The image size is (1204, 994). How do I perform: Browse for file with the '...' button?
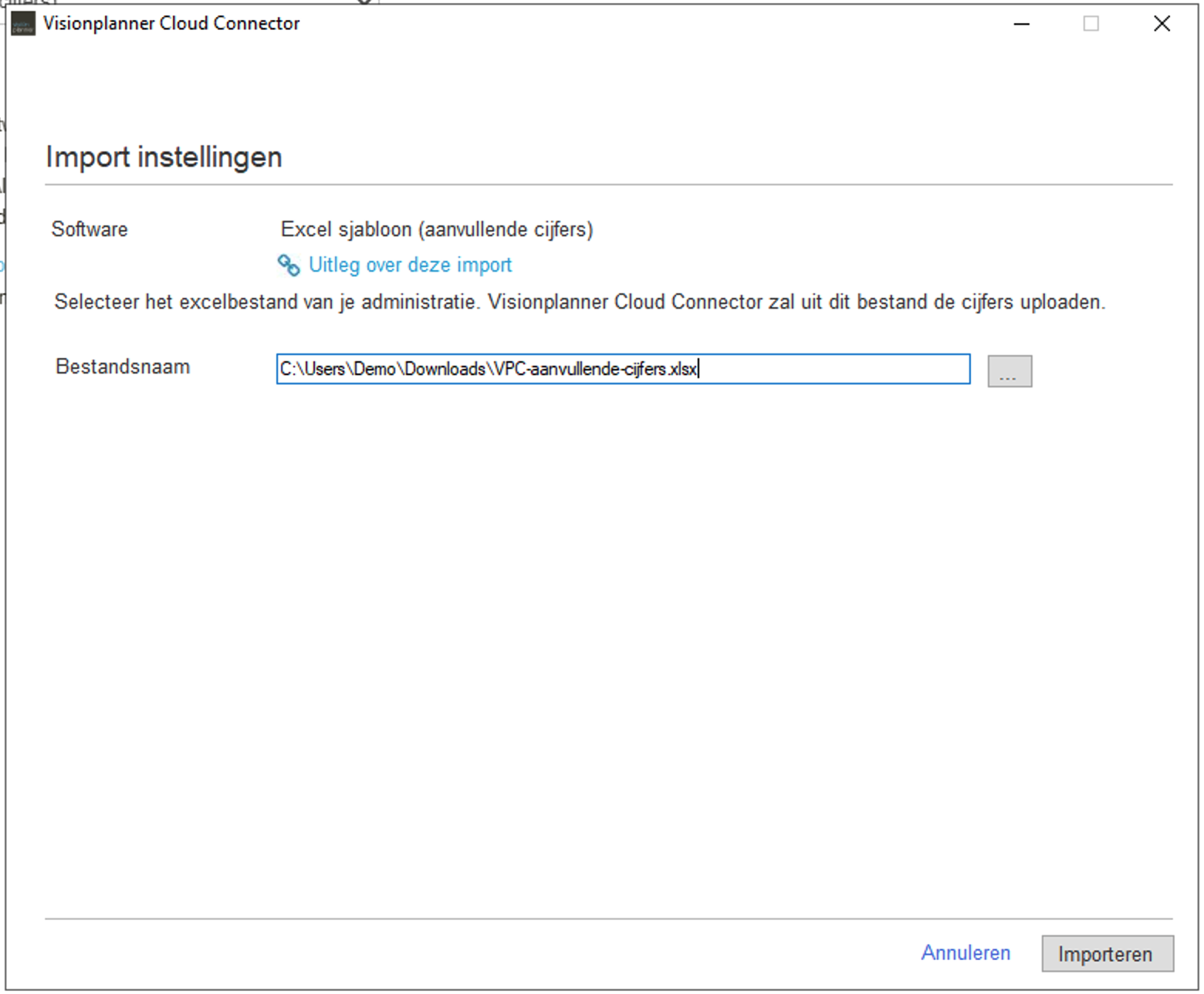[1010, 371]
